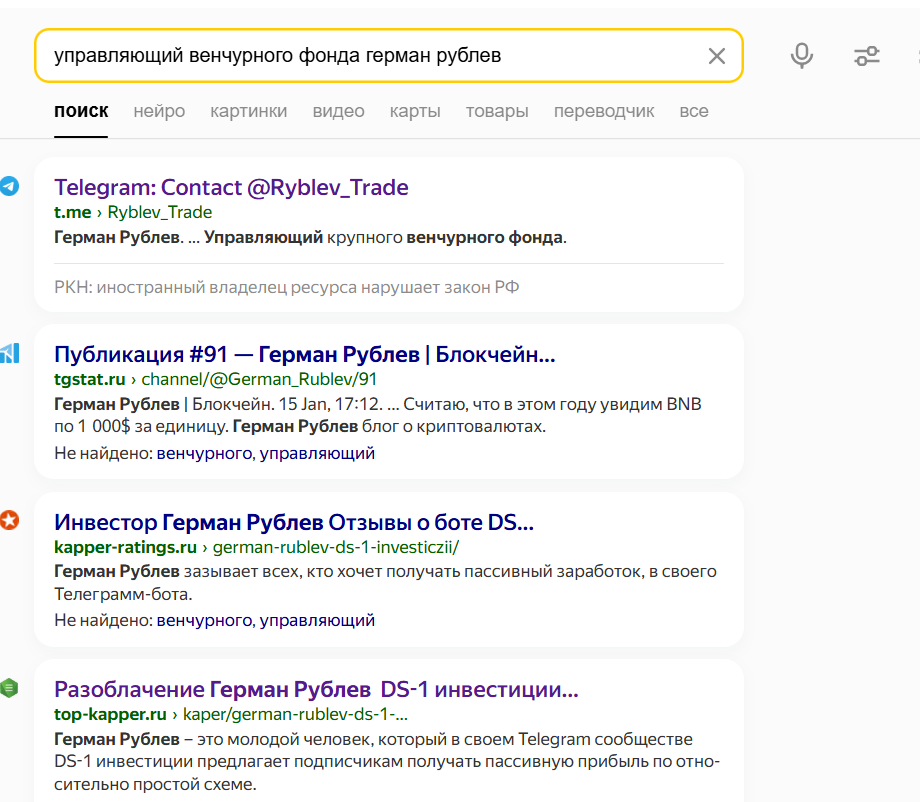Click the kapper-ratings star favicon

[9, 520]
